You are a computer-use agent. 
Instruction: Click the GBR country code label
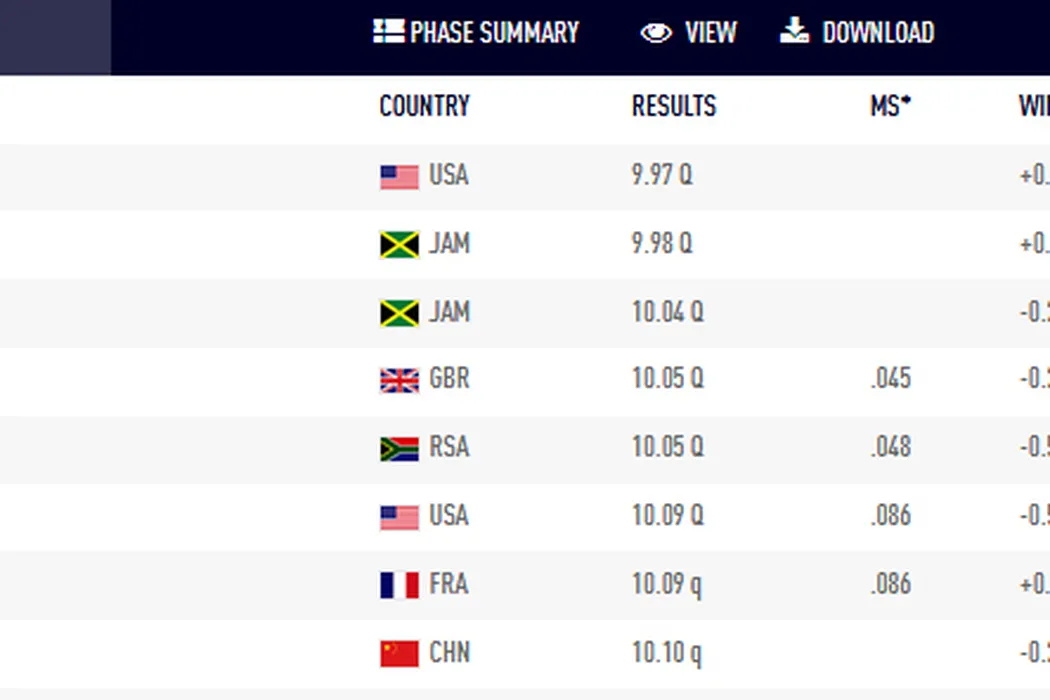tap(449, 379)
